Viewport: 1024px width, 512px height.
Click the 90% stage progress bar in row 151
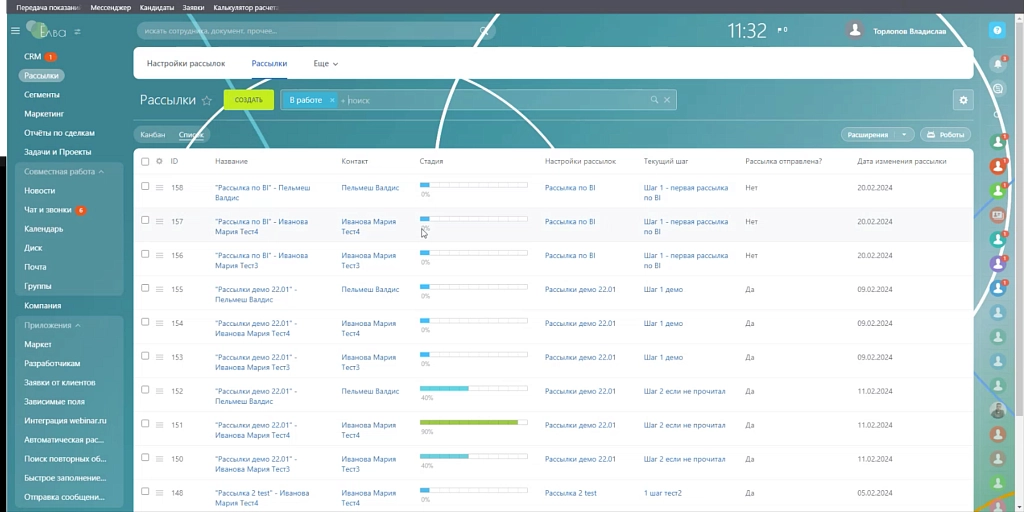473,423
